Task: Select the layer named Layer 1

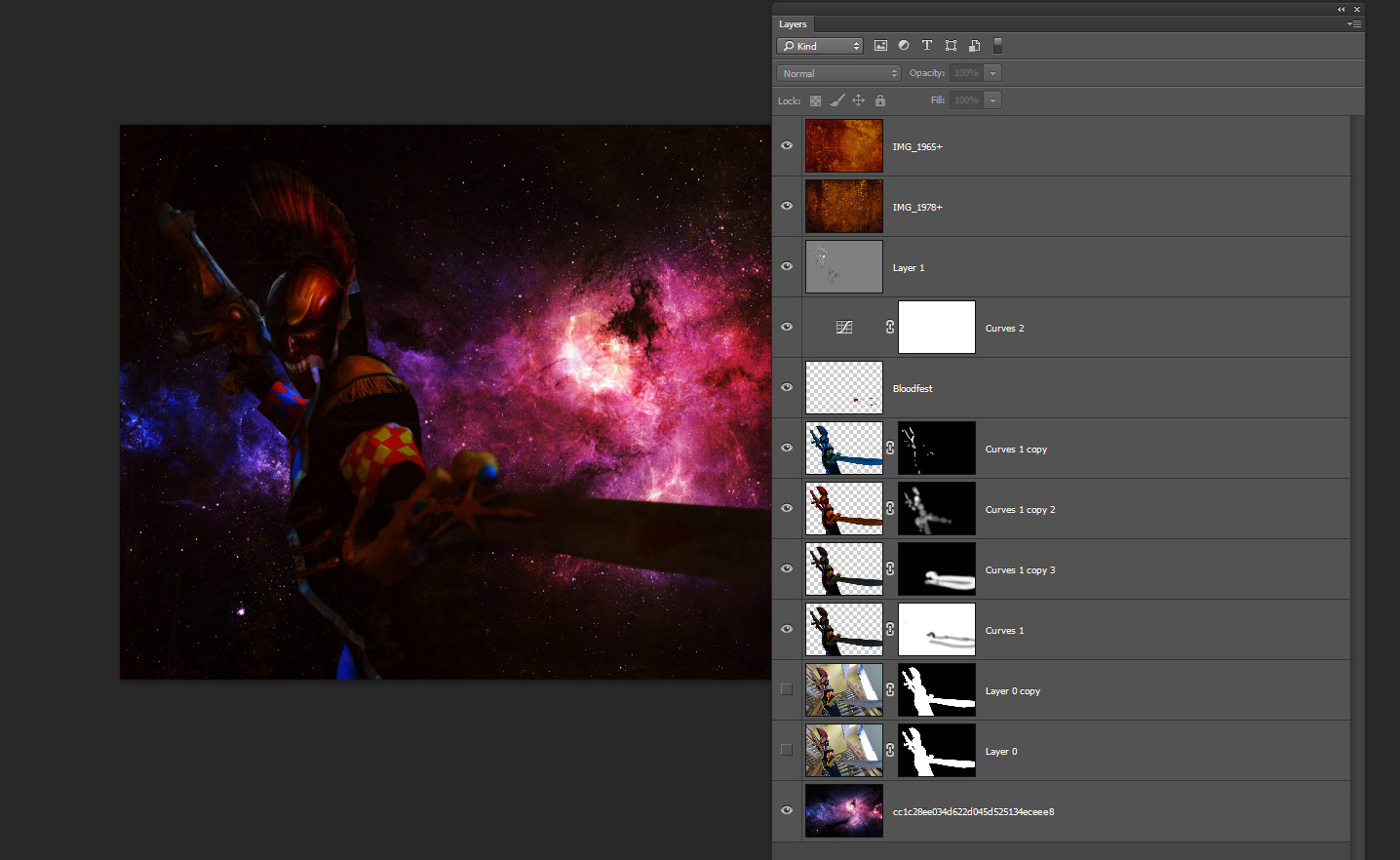Action: click(909, 268)
